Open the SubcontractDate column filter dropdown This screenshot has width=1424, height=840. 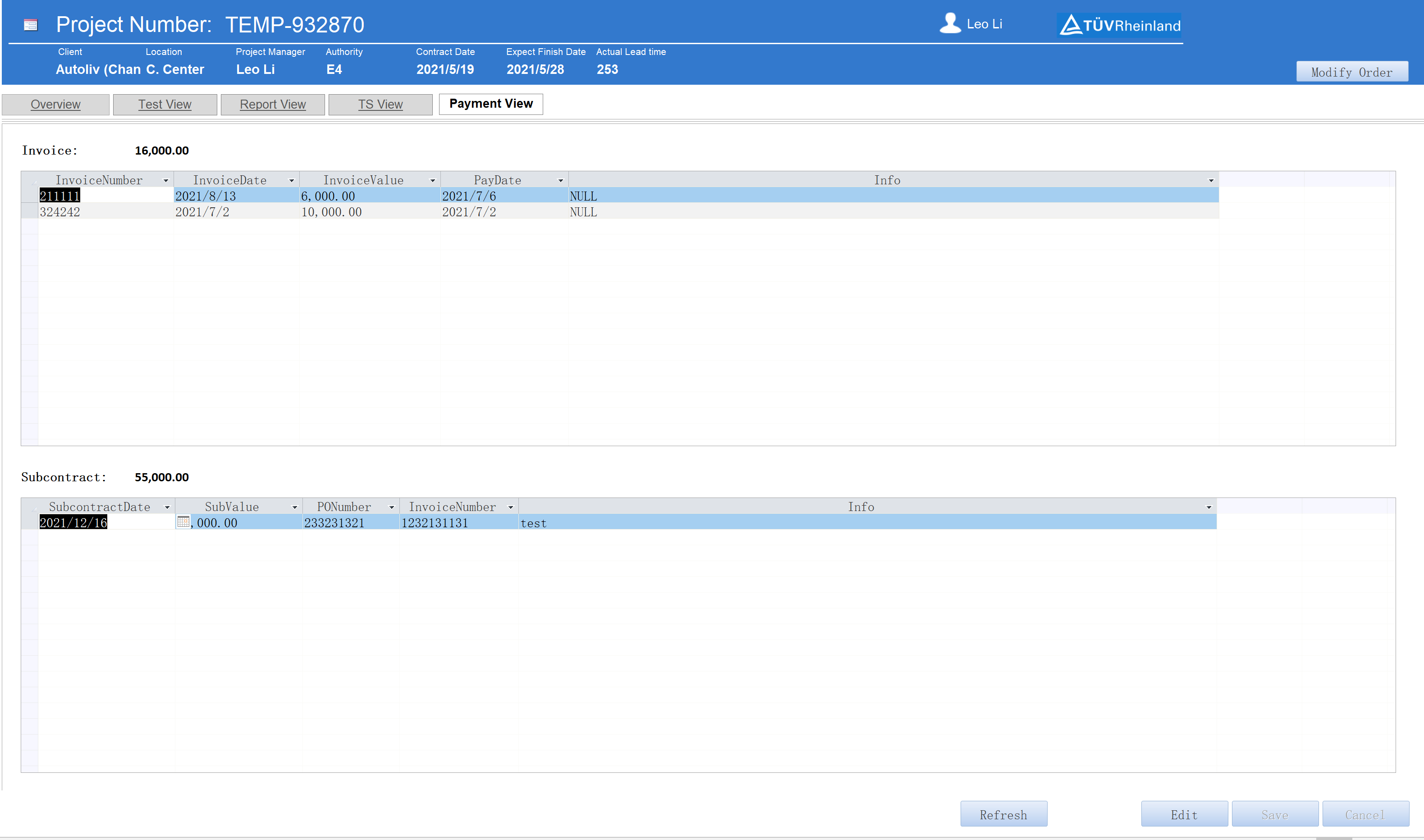click(x=167, y=507)
